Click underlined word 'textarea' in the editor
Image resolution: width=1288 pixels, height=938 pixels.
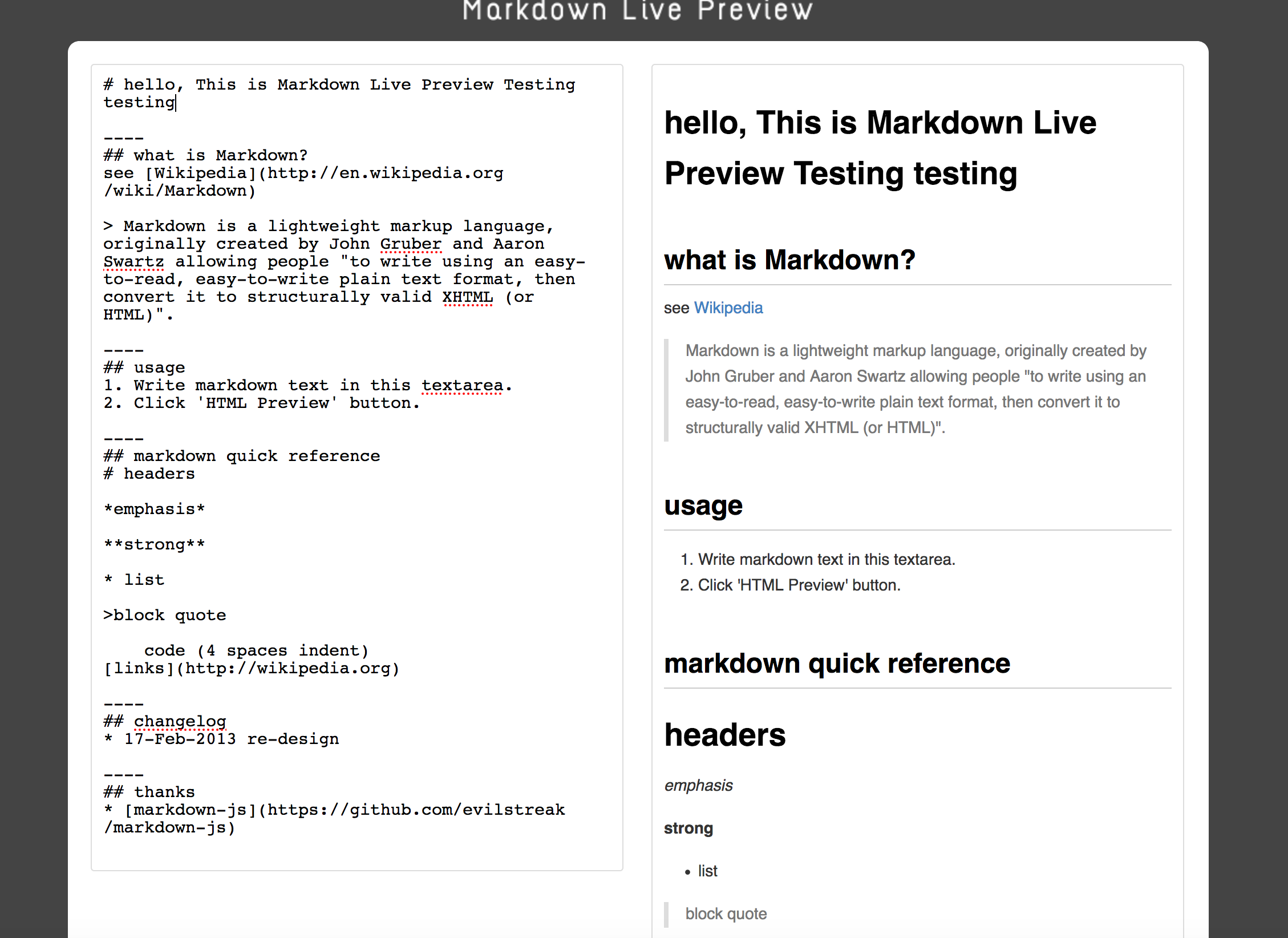pos(462,385)
